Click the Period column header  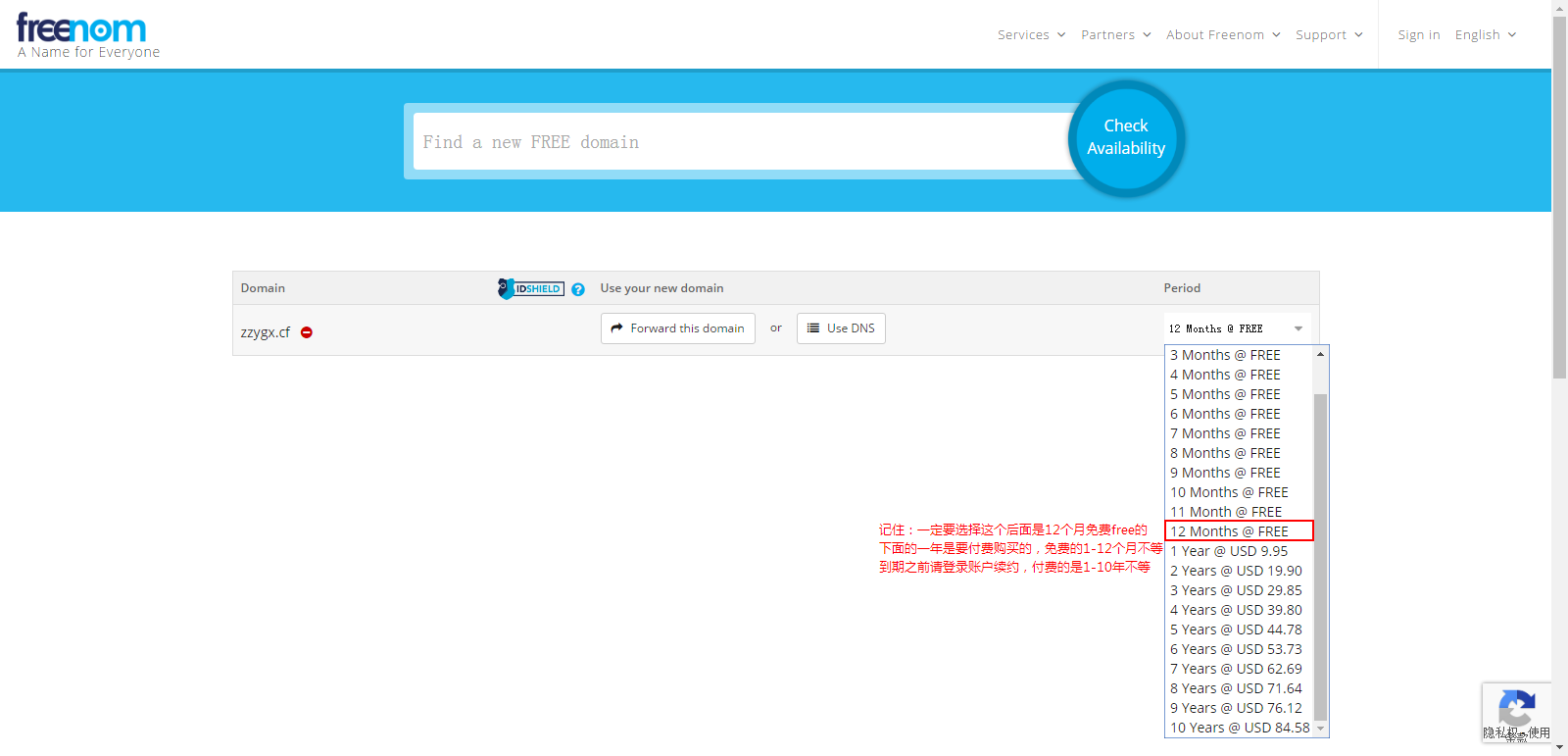[x=1182, y=288]
